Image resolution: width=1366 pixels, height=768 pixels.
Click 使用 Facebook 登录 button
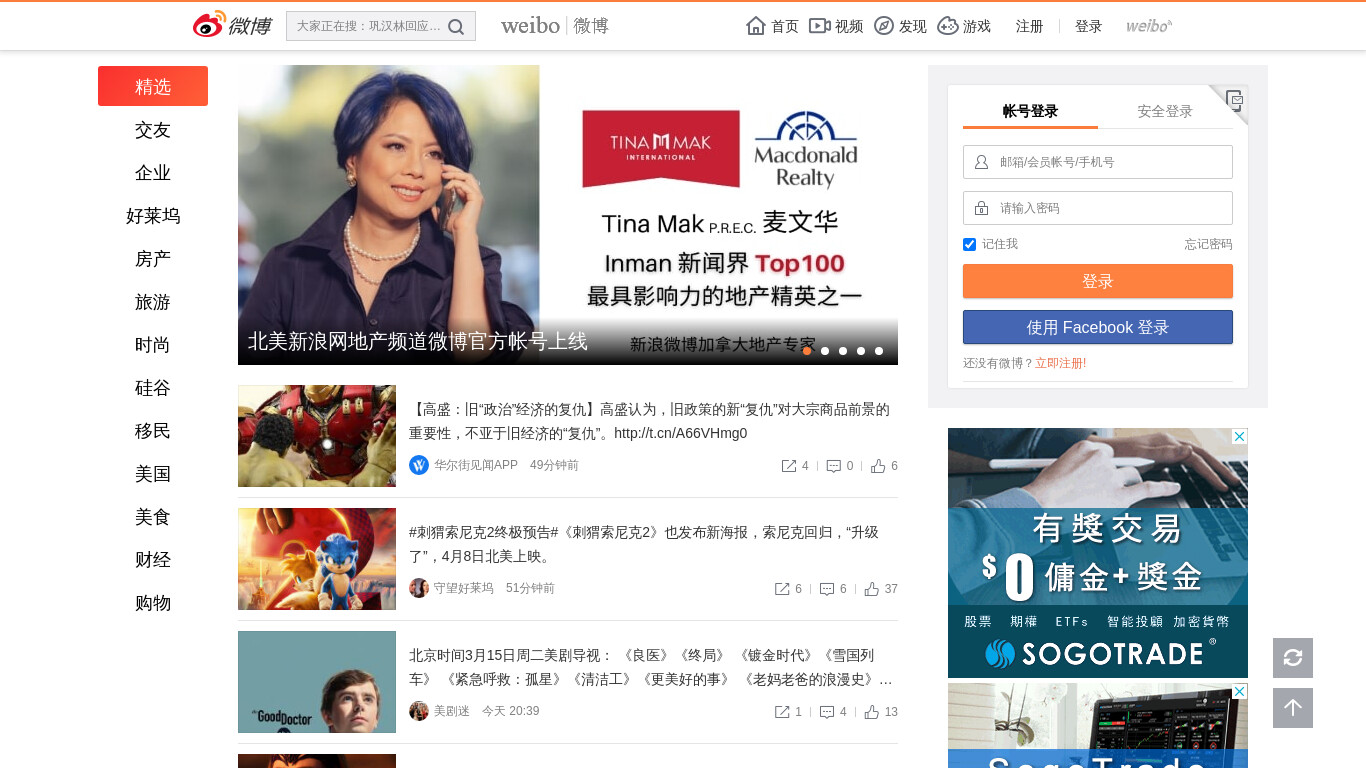[1098, 327]
